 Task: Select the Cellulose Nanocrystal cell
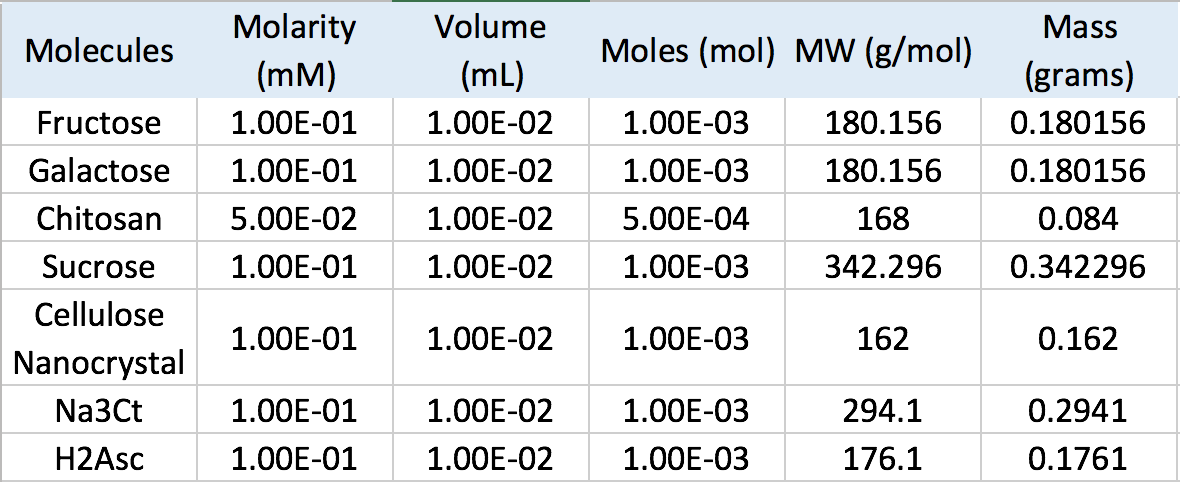99,339
